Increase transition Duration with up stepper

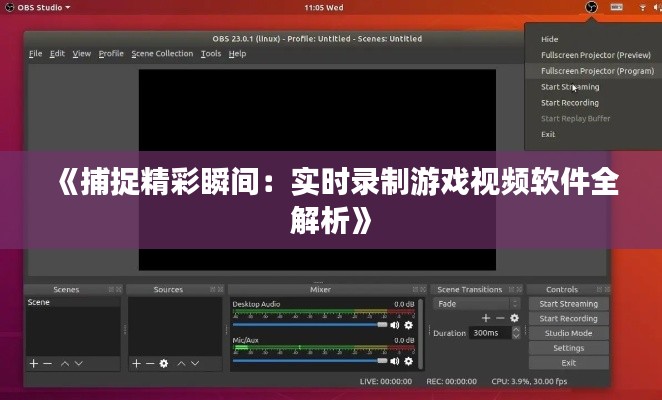[x=516, y=329]
